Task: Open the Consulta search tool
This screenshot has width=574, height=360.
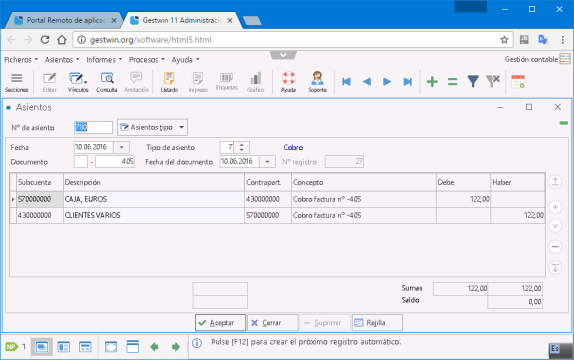Action: [107, 82]
